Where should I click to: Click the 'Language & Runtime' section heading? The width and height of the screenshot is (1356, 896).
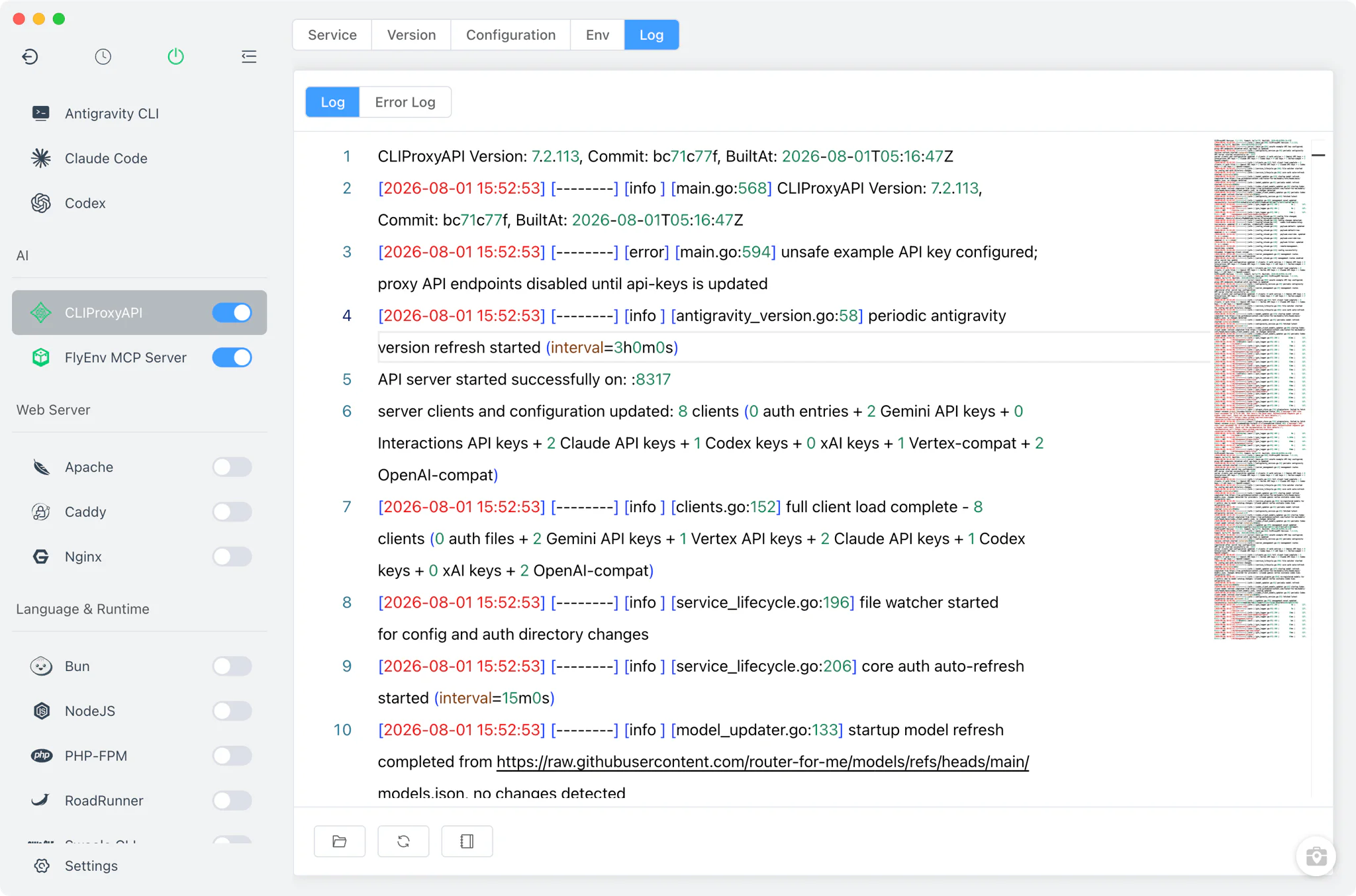pos(83,609)
